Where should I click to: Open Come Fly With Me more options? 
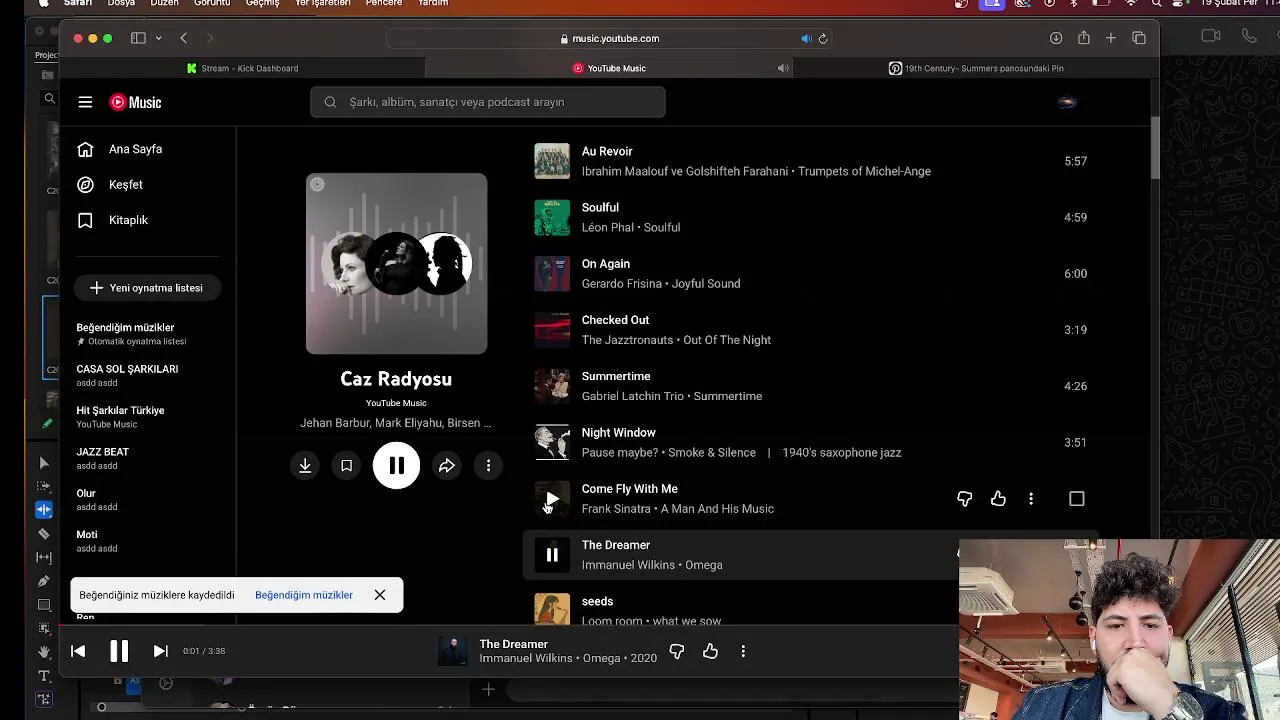click(1031, 499)
